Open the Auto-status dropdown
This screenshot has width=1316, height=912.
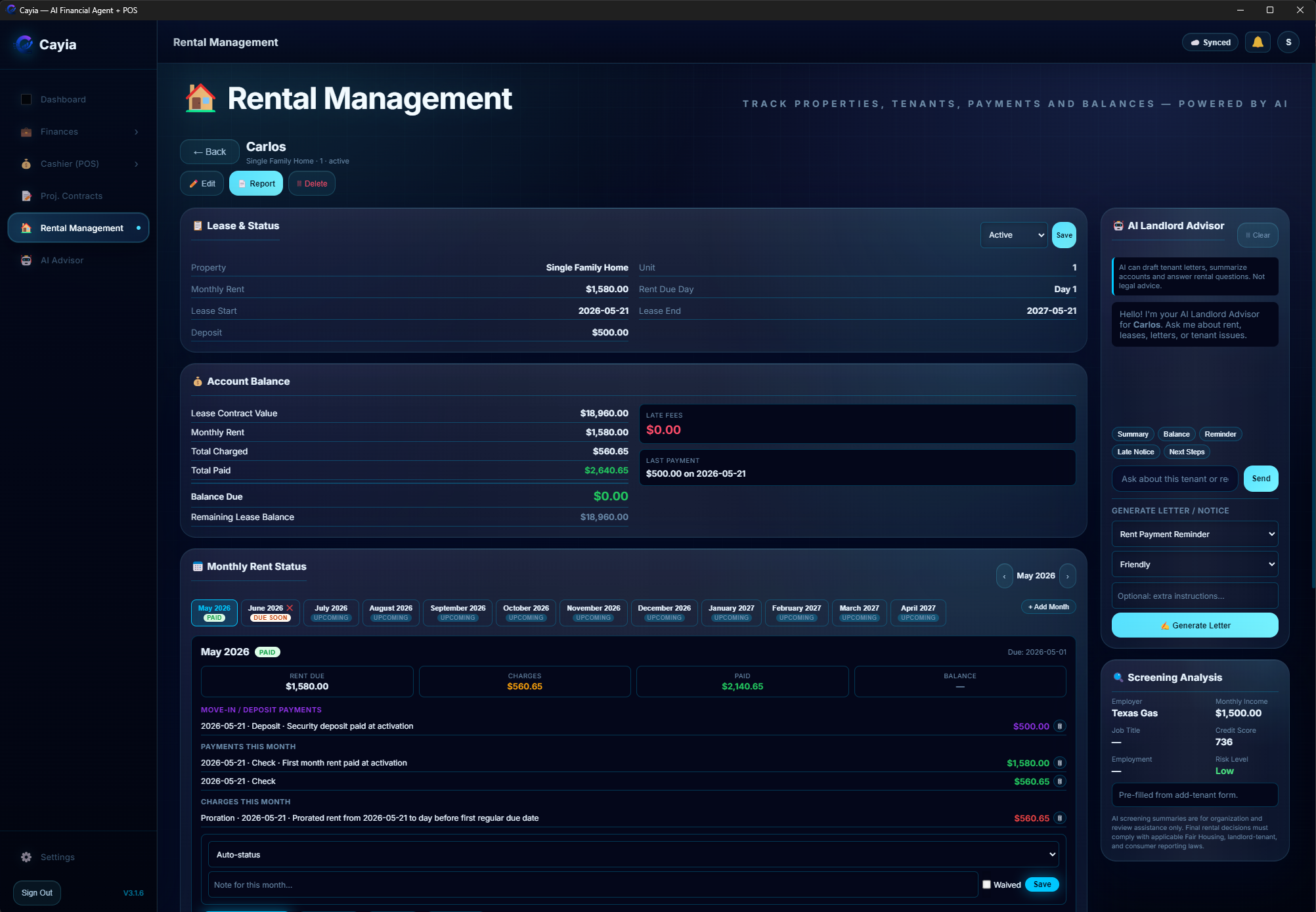pyautogui.click(x=633, y=855)
